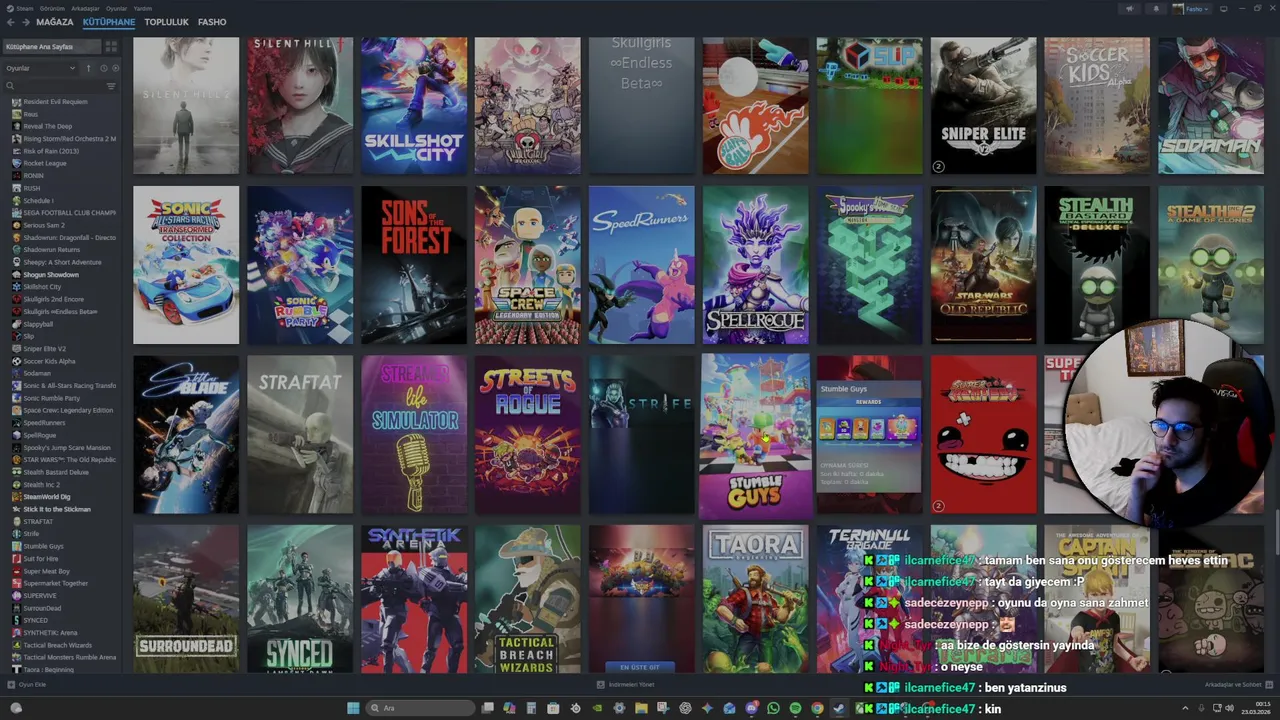1280x720 pixels.
Task: Open Tactical Breach Wizards cover
Action: click(x=527, y=599)
